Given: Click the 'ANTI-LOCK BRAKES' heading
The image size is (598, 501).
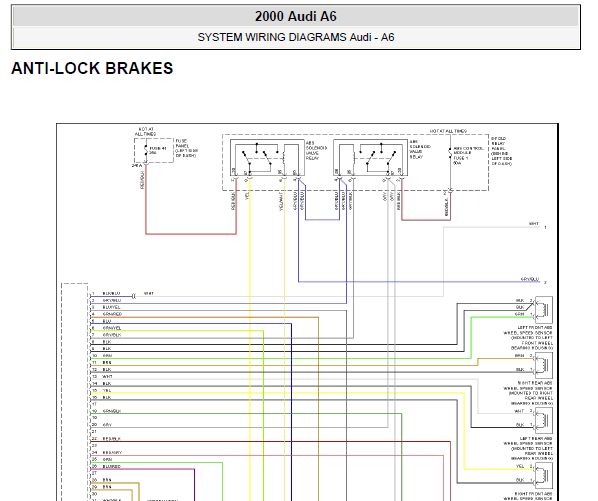Looking at the screenshot, I should pos(92,69).
